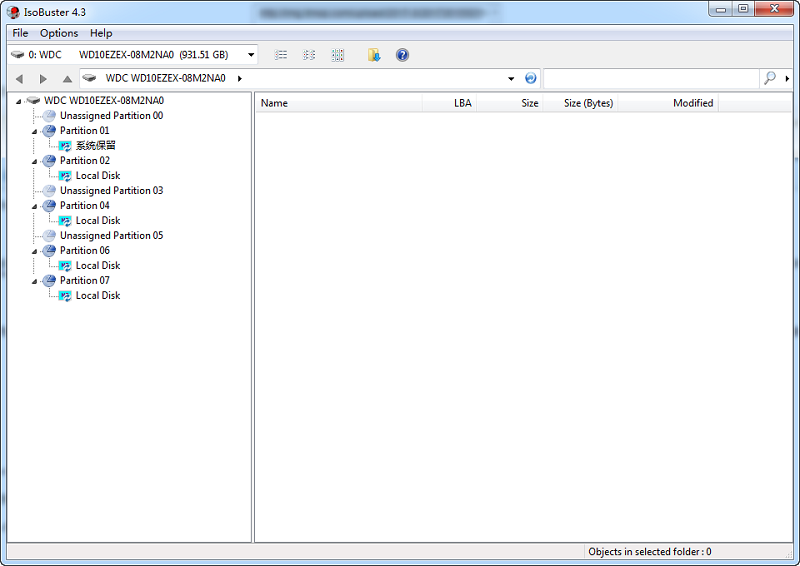Image resolution: width=800 pixels, height=566 pixels.
Task: Collapse the WDC WD10EZEX-08M2NA0 root node
Action: point(18,101)
